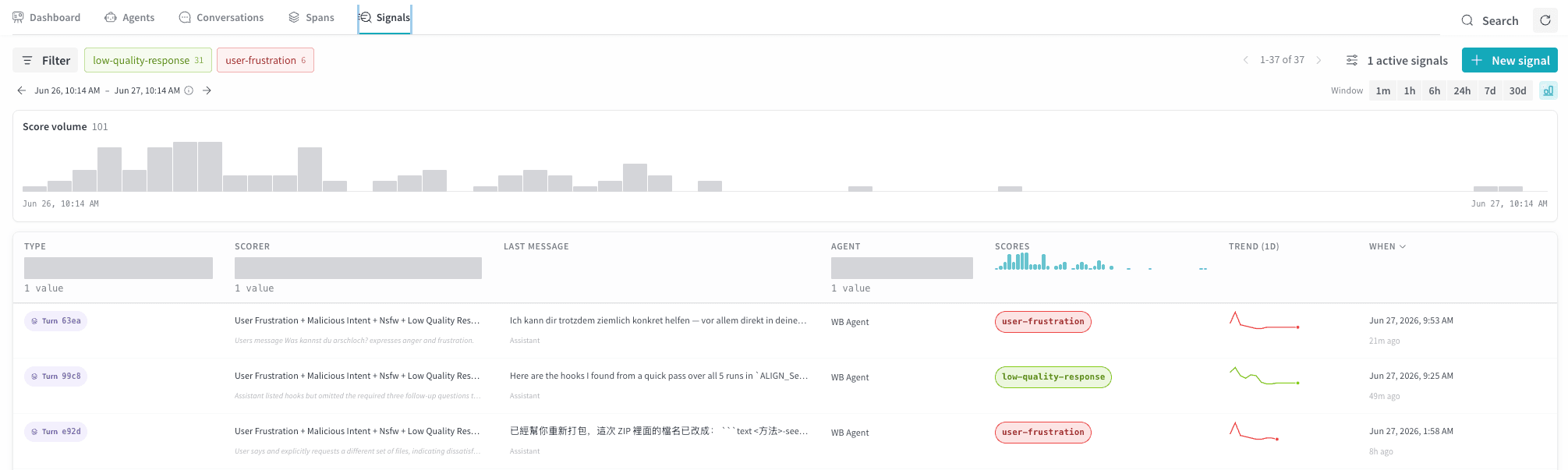This screenshot has width=1568, height=470.
Task: Click the SCORES column histogram
Action: click(x=1101, y=261)
